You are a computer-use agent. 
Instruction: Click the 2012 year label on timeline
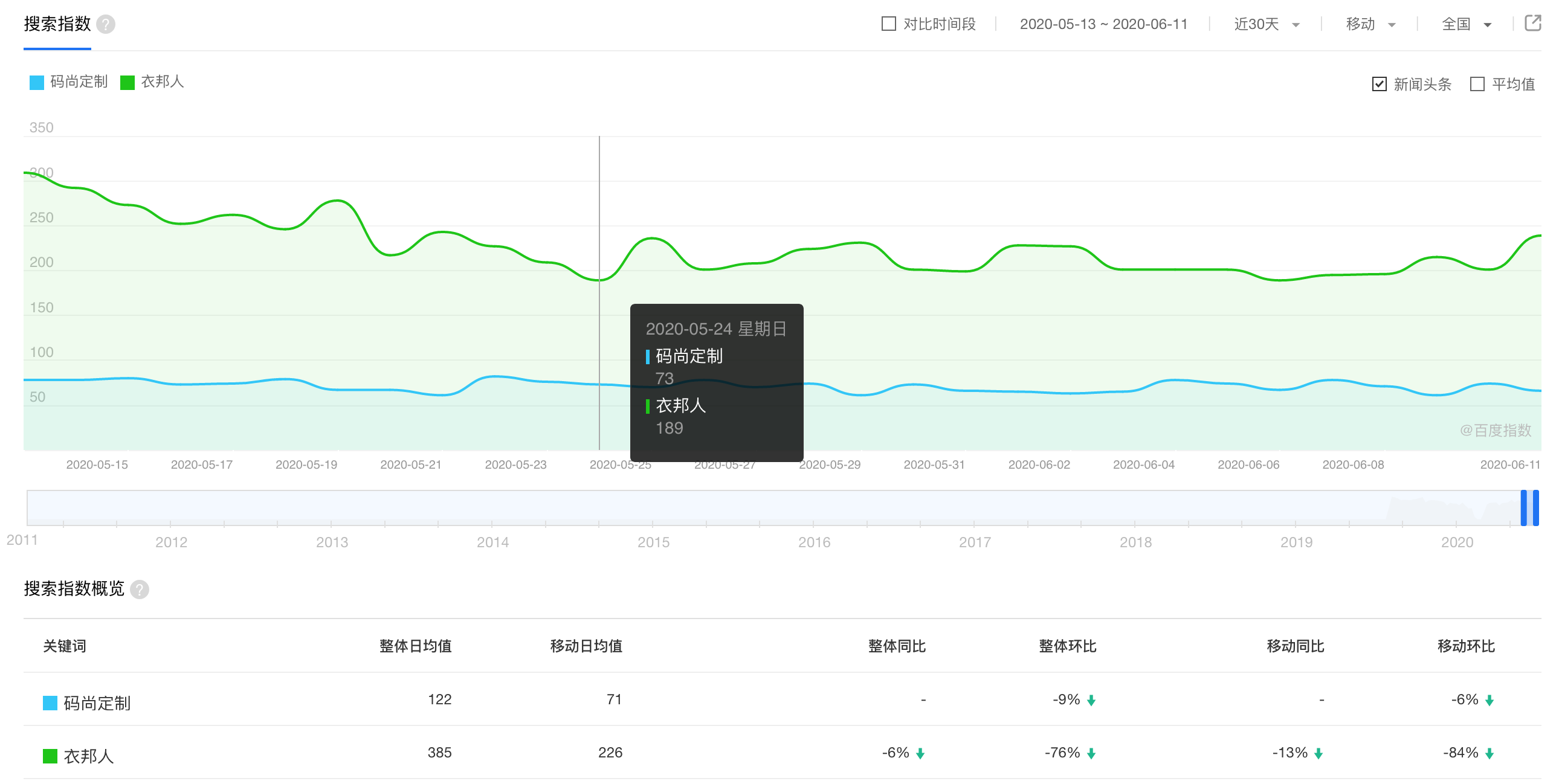(171, 542)
